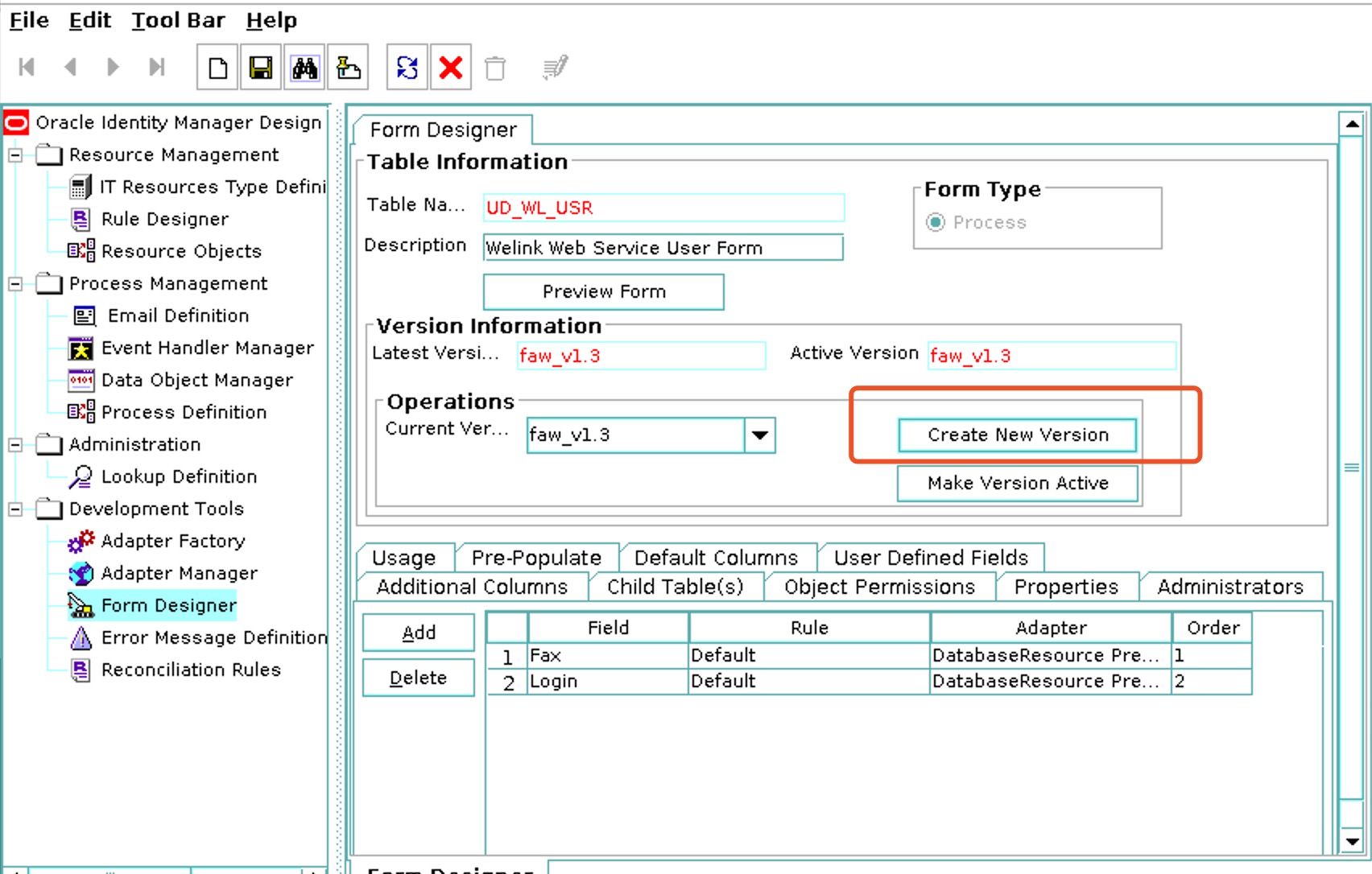Image resolution: width=1372 pixels, height=874 pixels.
Task: Click the New blank page icon
Action: (217, 68)
